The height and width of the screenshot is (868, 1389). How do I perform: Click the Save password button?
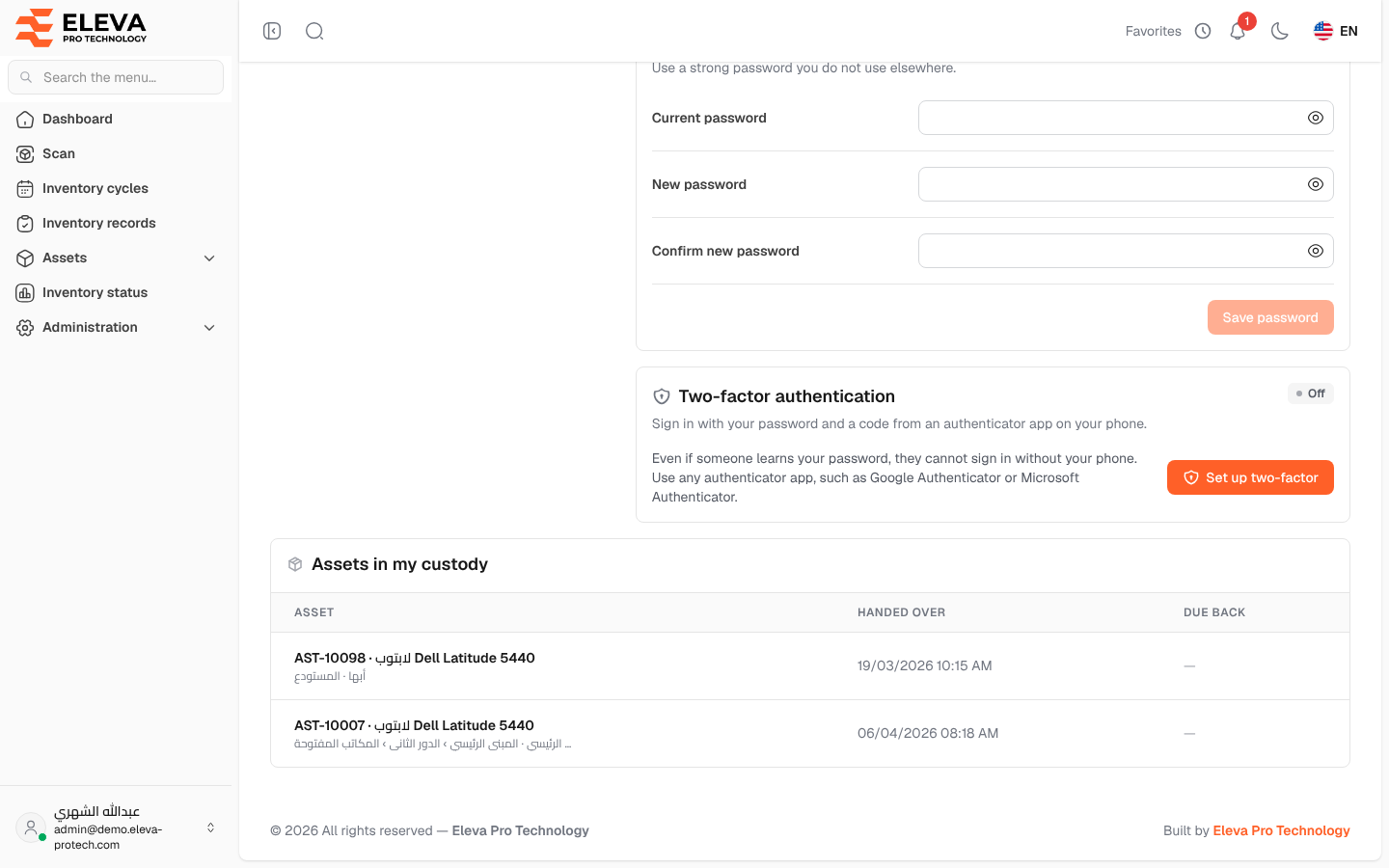point(1270,317)
